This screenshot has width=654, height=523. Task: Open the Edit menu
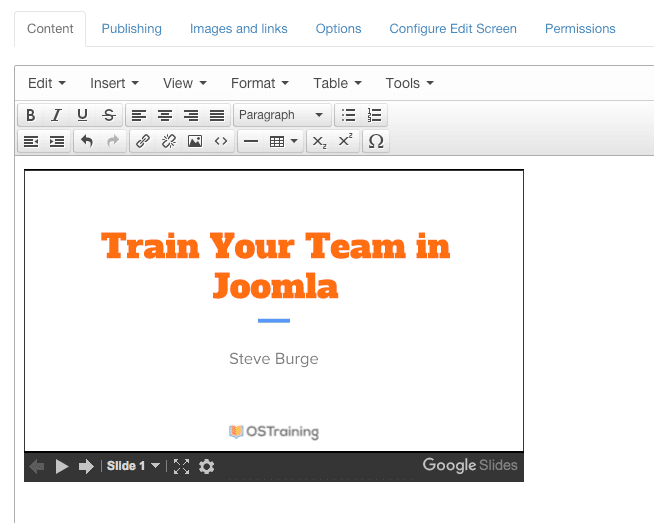pos(47,83)
